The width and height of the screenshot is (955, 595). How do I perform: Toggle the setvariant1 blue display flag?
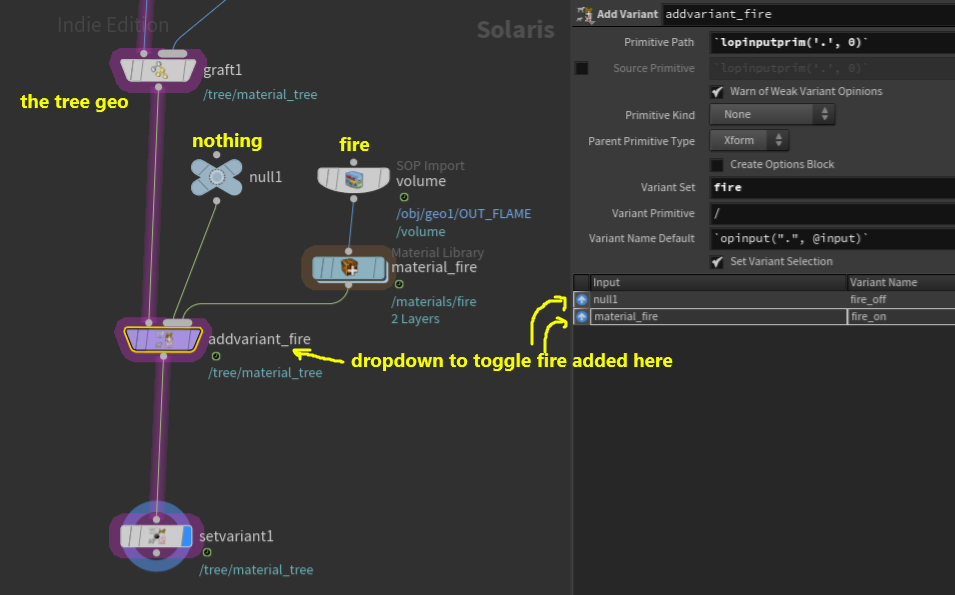186,537
